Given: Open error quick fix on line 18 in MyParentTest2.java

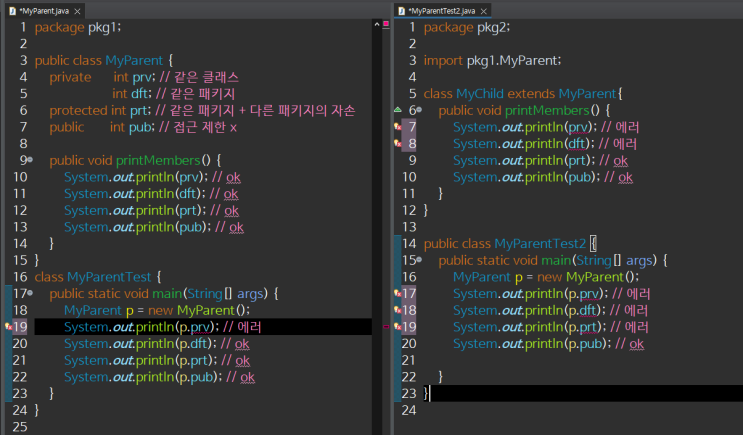Looking at the screenshot, I should (x=398, y=310).
